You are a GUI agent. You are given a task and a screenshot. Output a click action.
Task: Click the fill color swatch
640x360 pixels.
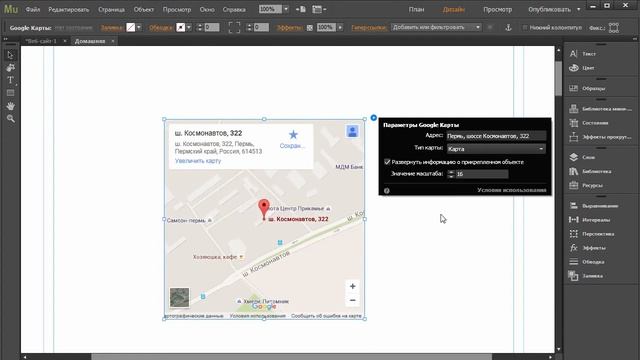point(131,27)
